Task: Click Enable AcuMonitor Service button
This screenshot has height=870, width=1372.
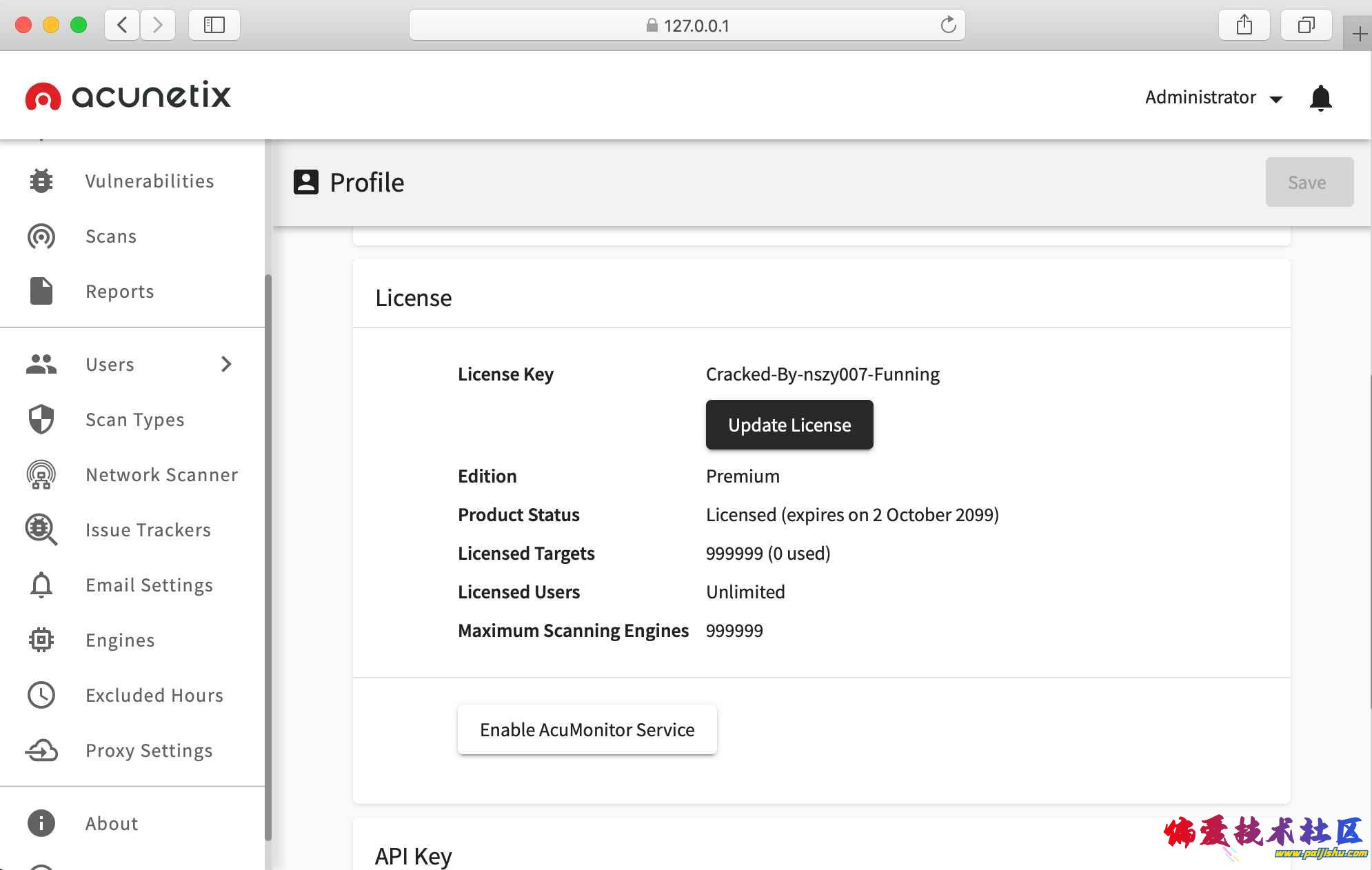Action: (x=587, y=730)
